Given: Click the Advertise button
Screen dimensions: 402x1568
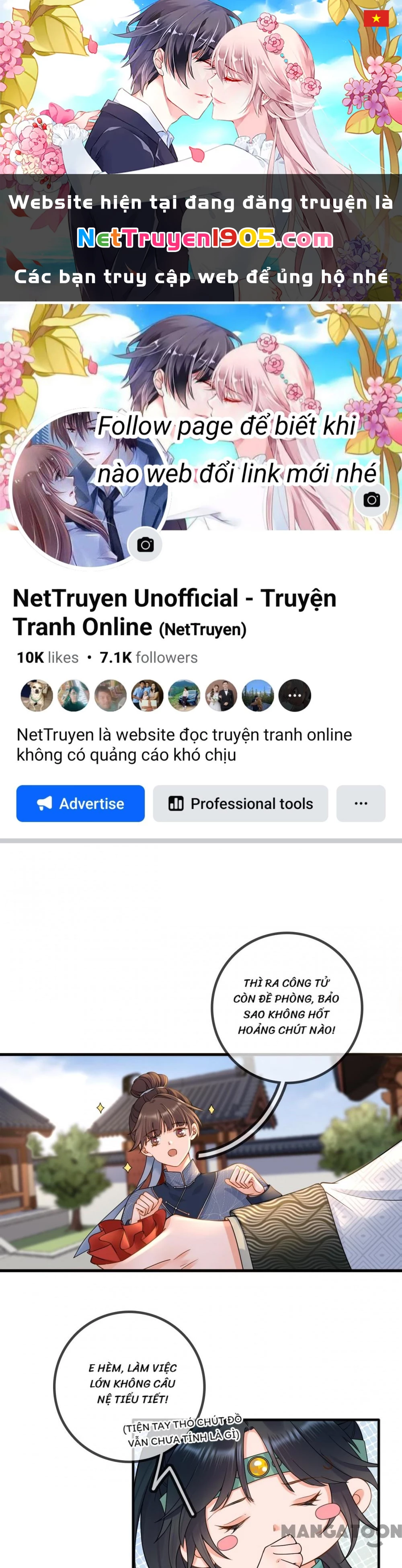Looking at the screenshot, I should 80,803.
